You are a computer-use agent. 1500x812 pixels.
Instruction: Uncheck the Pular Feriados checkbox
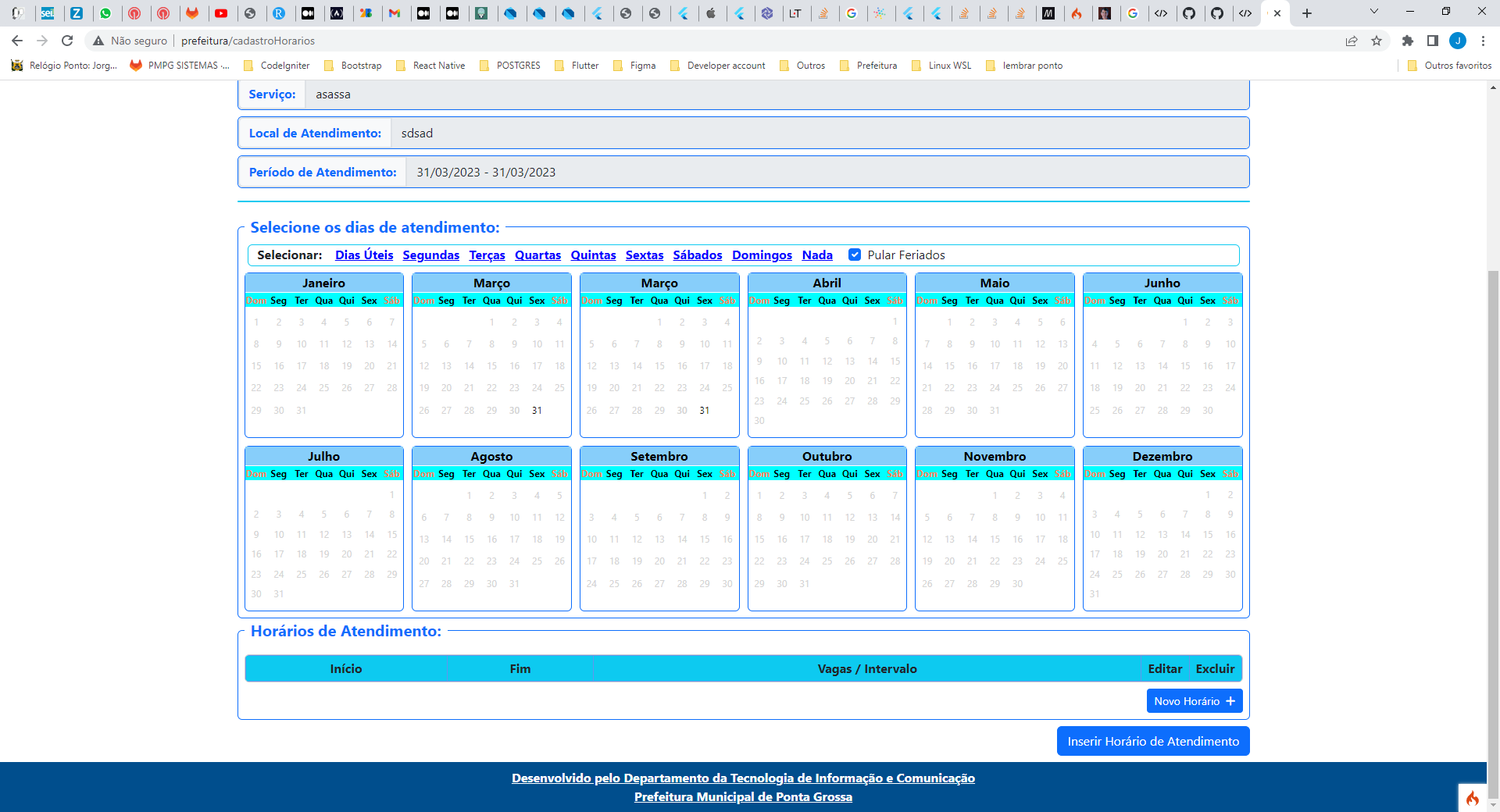(x=855, y=255)
